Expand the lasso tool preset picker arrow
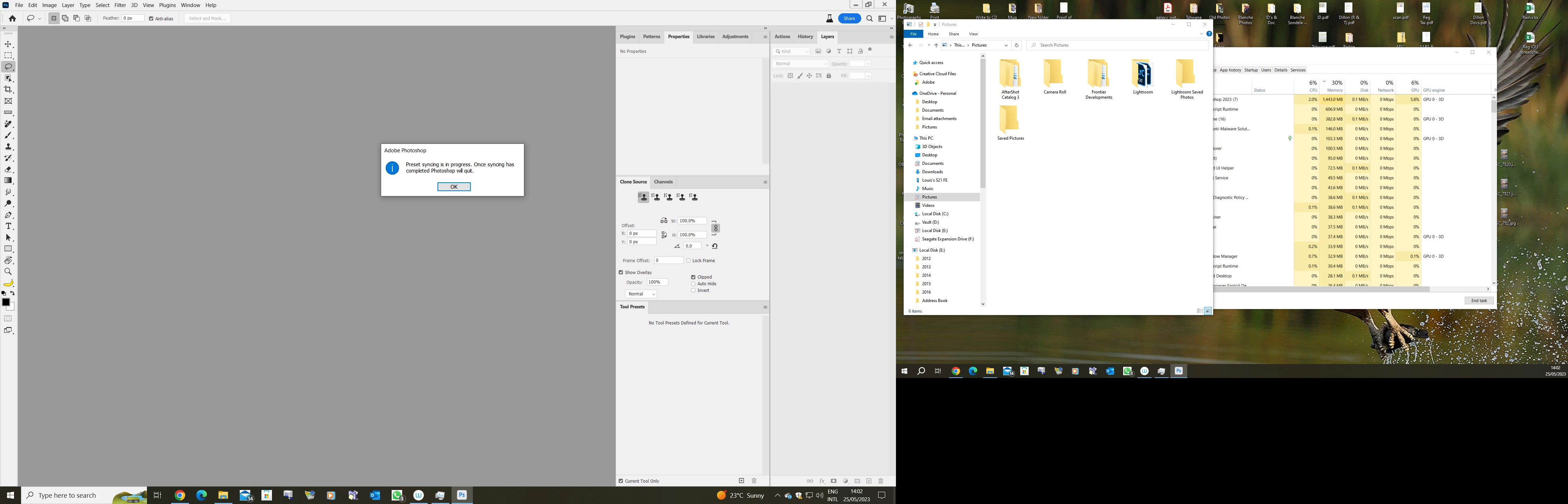The width and height of the screenshot is (1568, 504). (40, 19)
